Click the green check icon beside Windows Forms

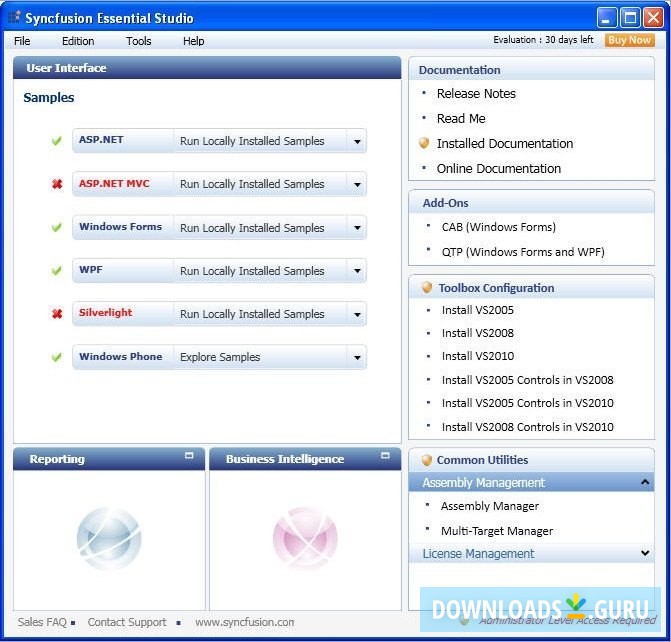pos(56,227)
